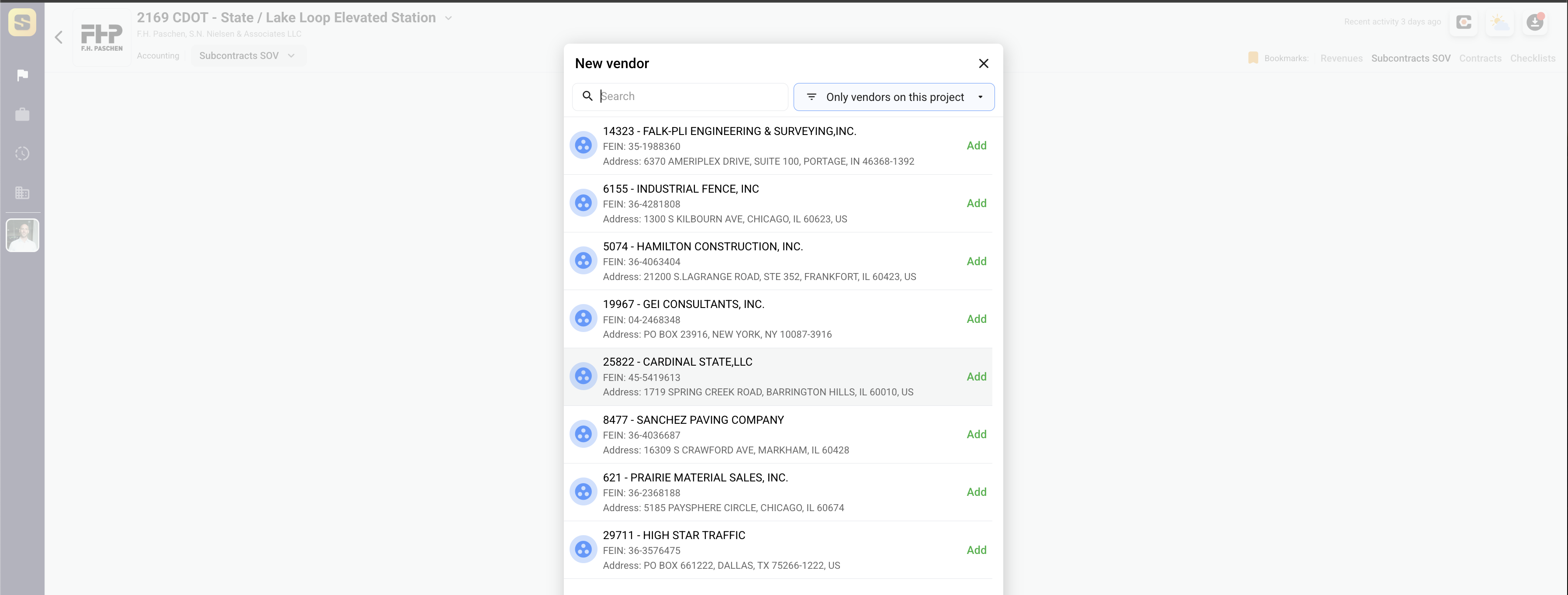
Task: Click HIGH STAR TRAFFIC vendor avatar icon
Action: 583,549
